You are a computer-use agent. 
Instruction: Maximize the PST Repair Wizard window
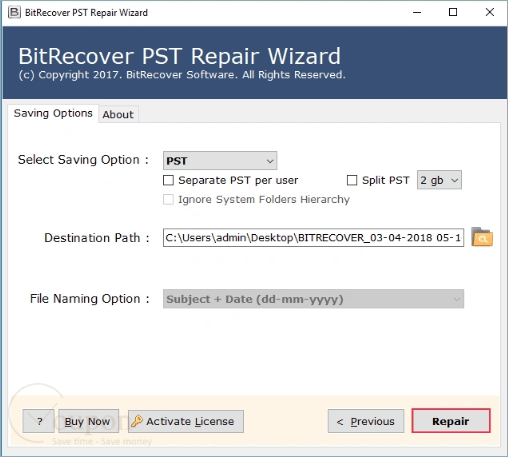click(453, 13)
